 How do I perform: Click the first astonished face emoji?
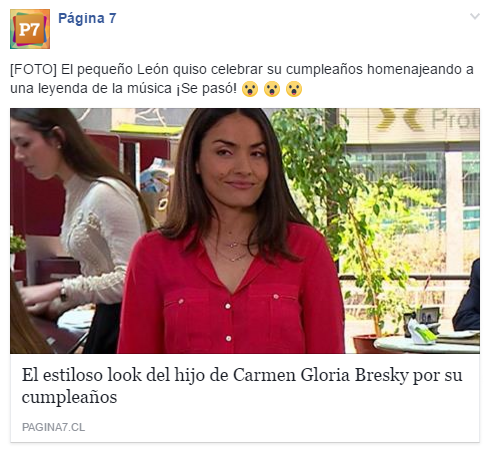point(250,89)
